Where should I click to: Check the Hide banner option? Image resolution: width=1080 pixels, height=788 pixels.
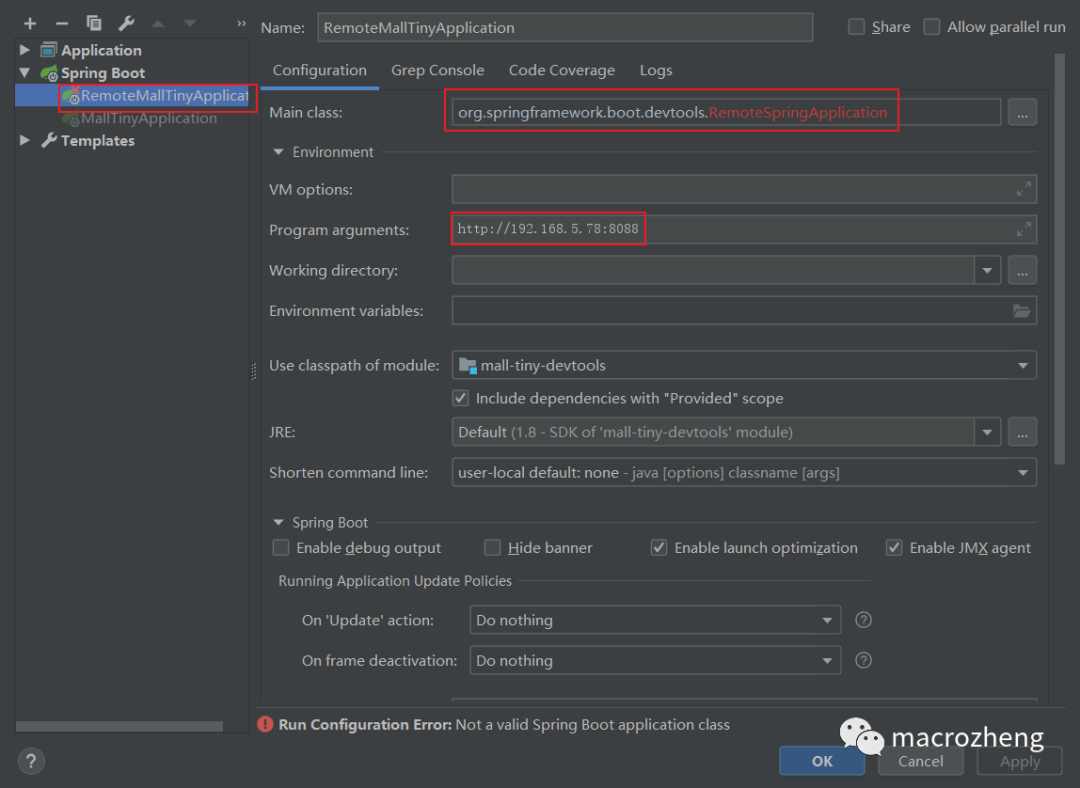(492, 548)
